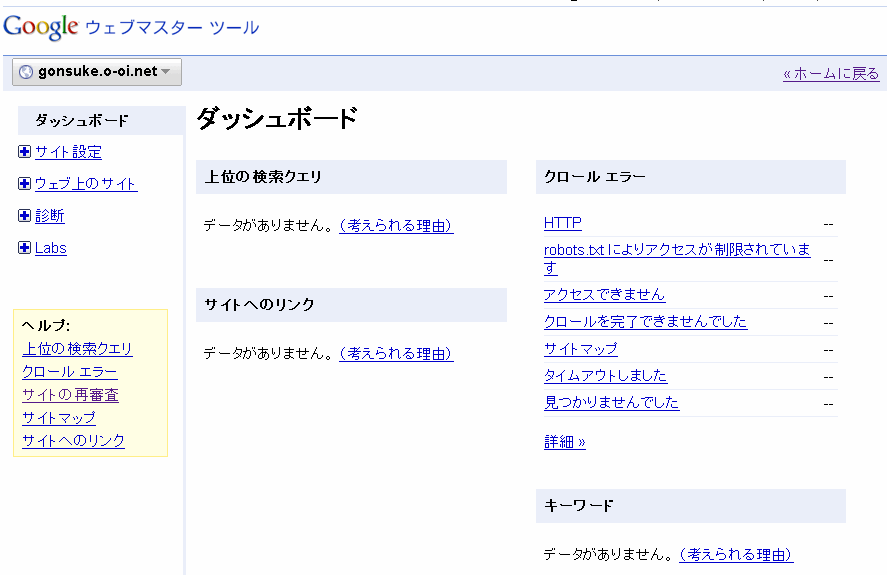Open the Labs sidebar link
The height and width of the screenshot is (575, 887).
51,248
